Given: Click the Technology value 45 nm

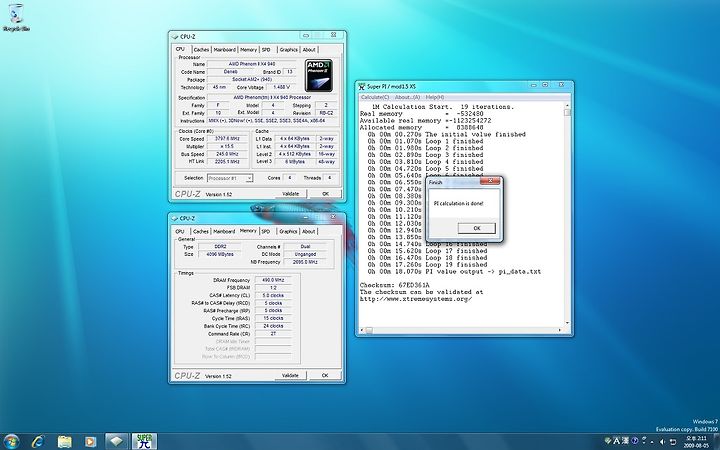Looking at the screenshot, I should (x=219, y=87).
